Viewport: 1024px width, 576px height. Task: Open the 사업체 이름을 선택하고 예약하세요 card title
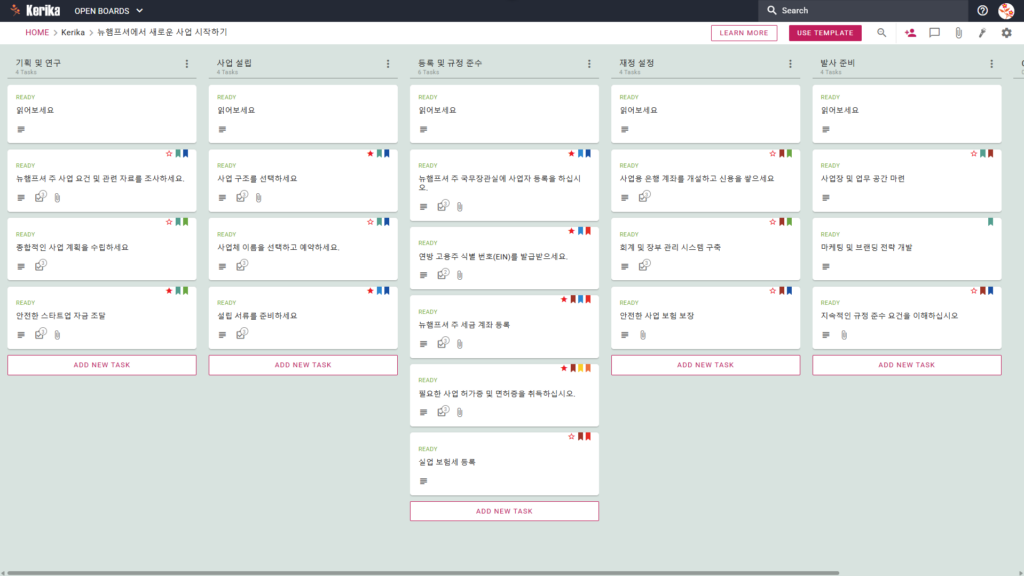click(x=278, y=248)
